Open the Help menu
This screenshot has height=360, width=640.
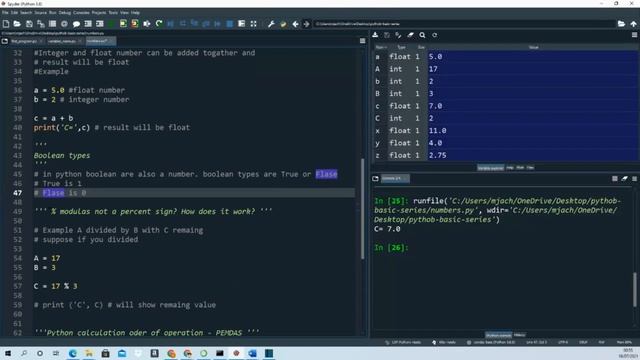click(x=136, y=13)
